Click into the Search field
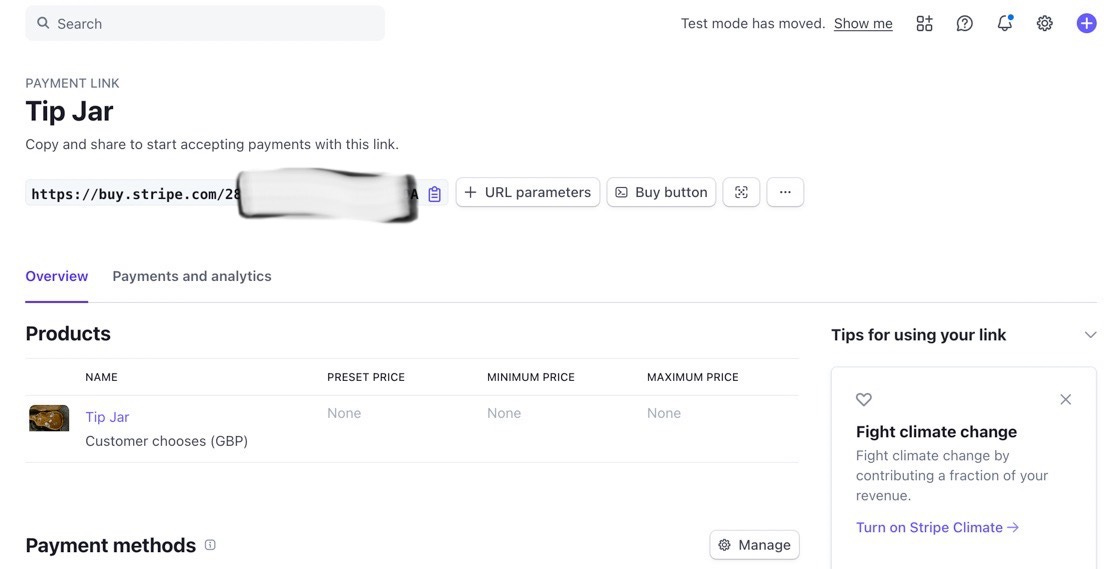 click(205, 23)
